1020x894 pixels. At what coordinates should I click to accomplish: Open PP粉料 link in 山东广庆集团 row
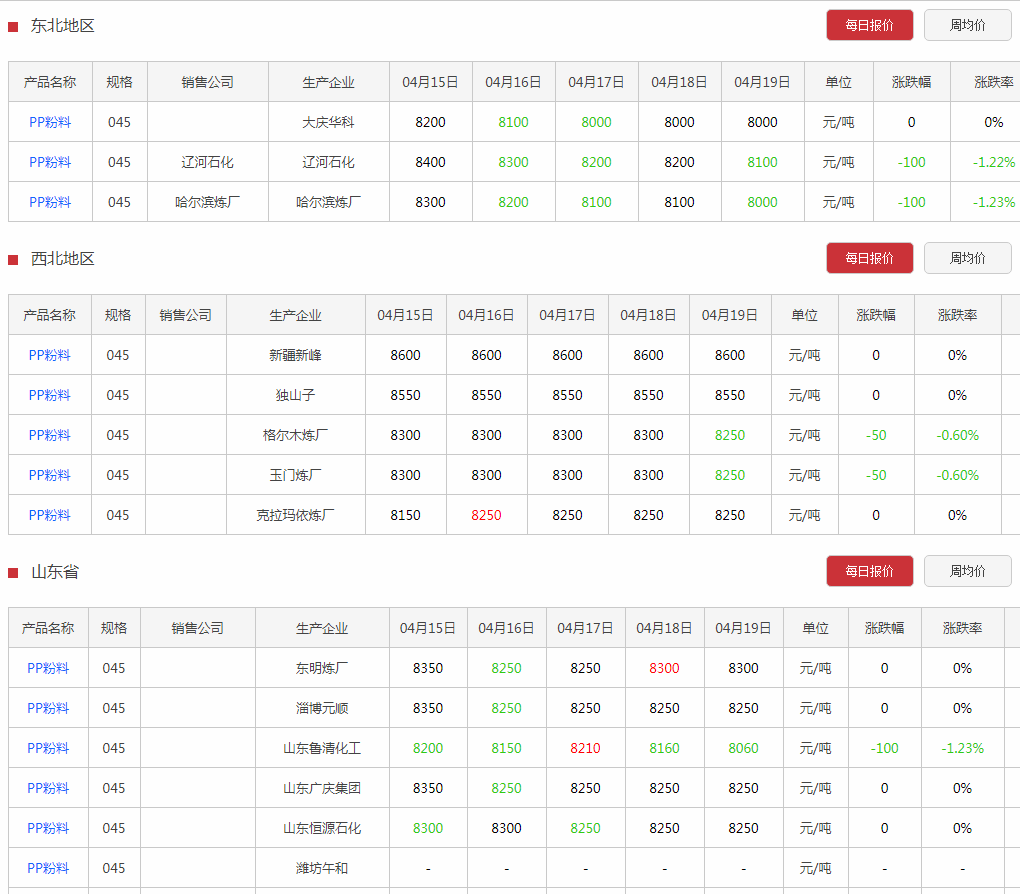pyautogui.click(x=48, y=788)
